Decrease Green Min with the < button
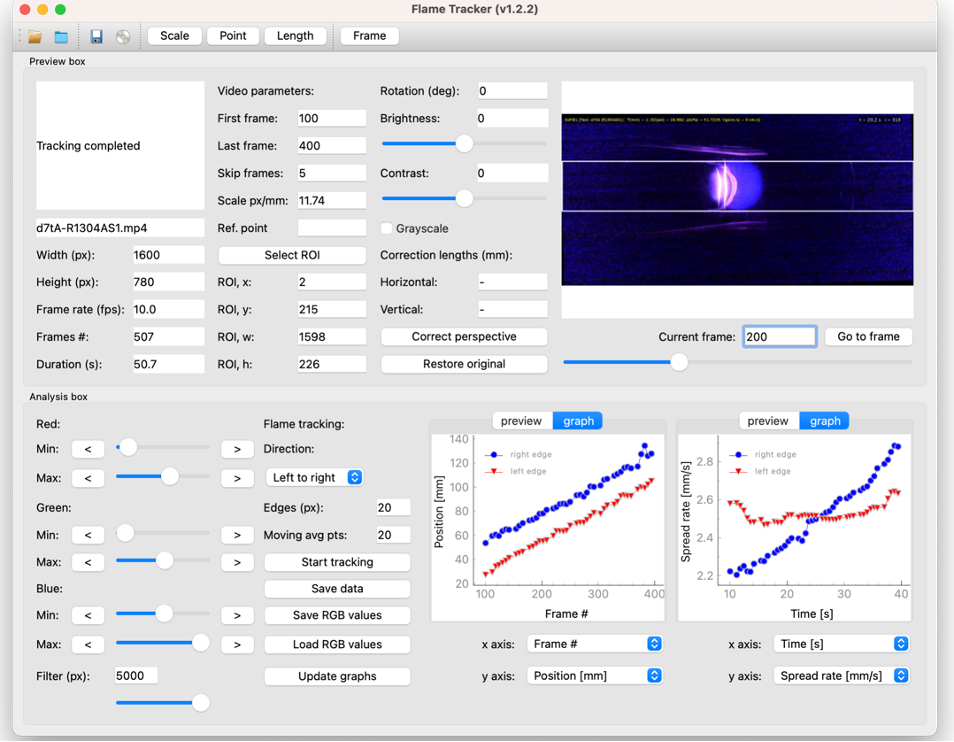 (x=88, y=535)
